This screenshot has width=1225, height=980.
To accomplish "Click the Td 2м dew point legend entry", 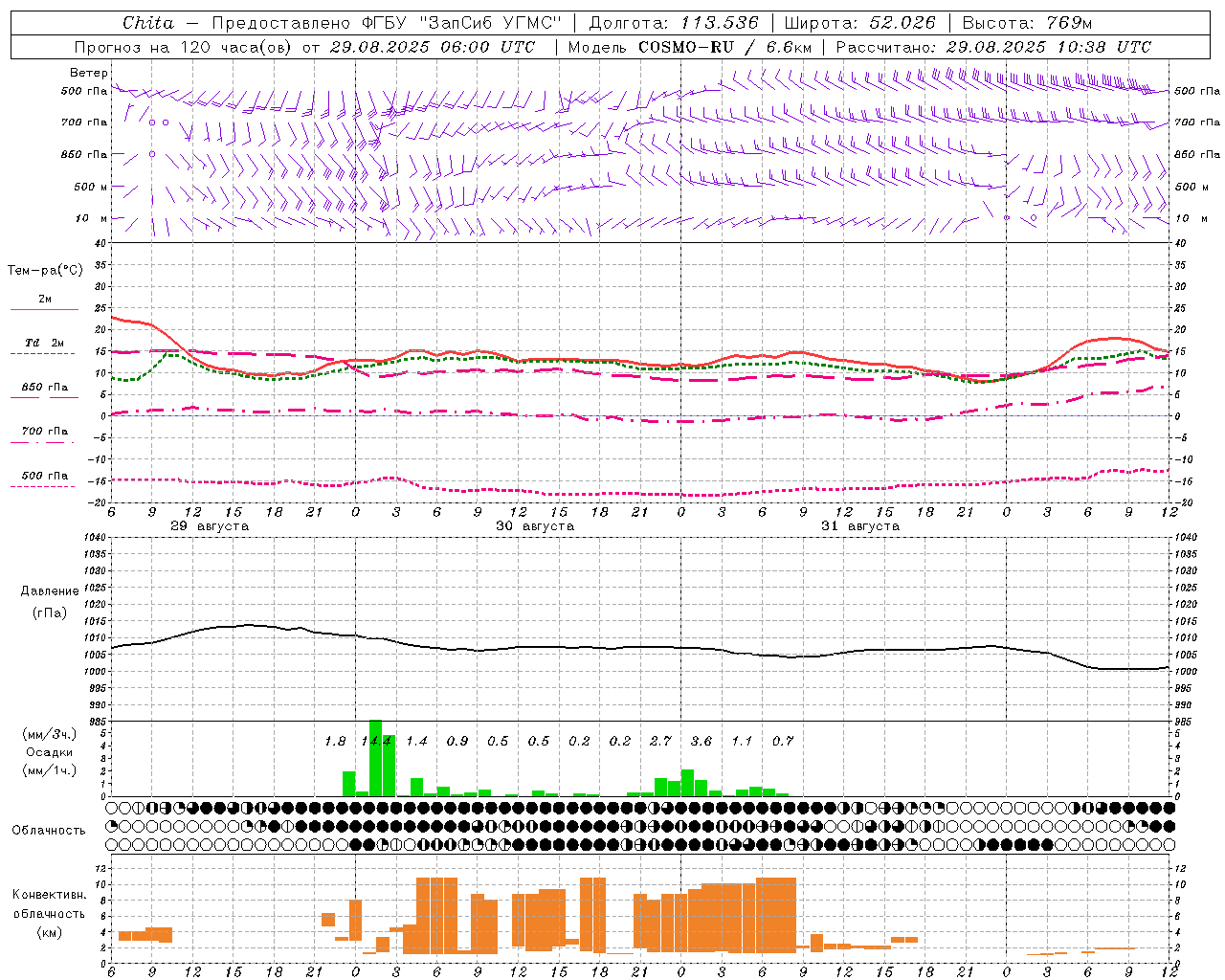I will 45,343.
